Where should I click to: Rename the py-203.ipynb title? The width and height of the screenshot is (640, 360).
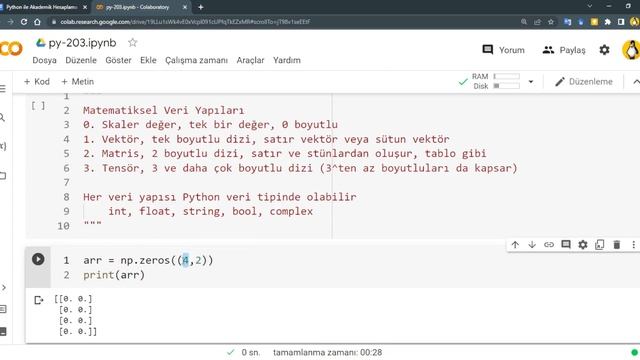[x=82, y=42]
